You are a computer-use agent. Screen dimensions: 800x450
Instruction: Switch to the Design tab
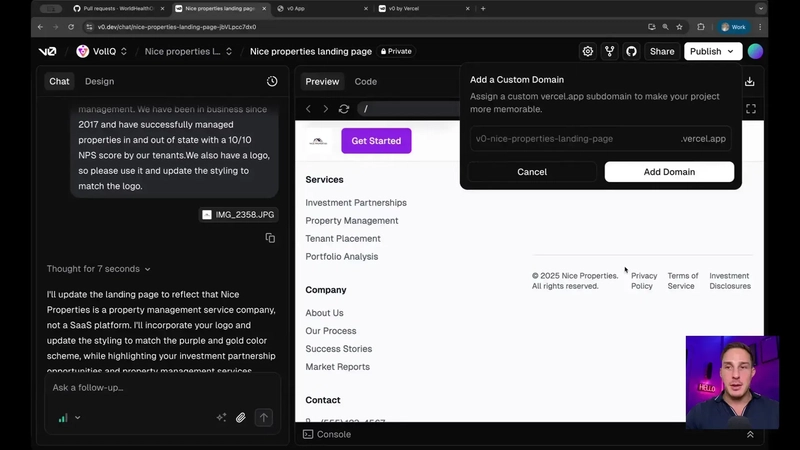coord(99,82)
